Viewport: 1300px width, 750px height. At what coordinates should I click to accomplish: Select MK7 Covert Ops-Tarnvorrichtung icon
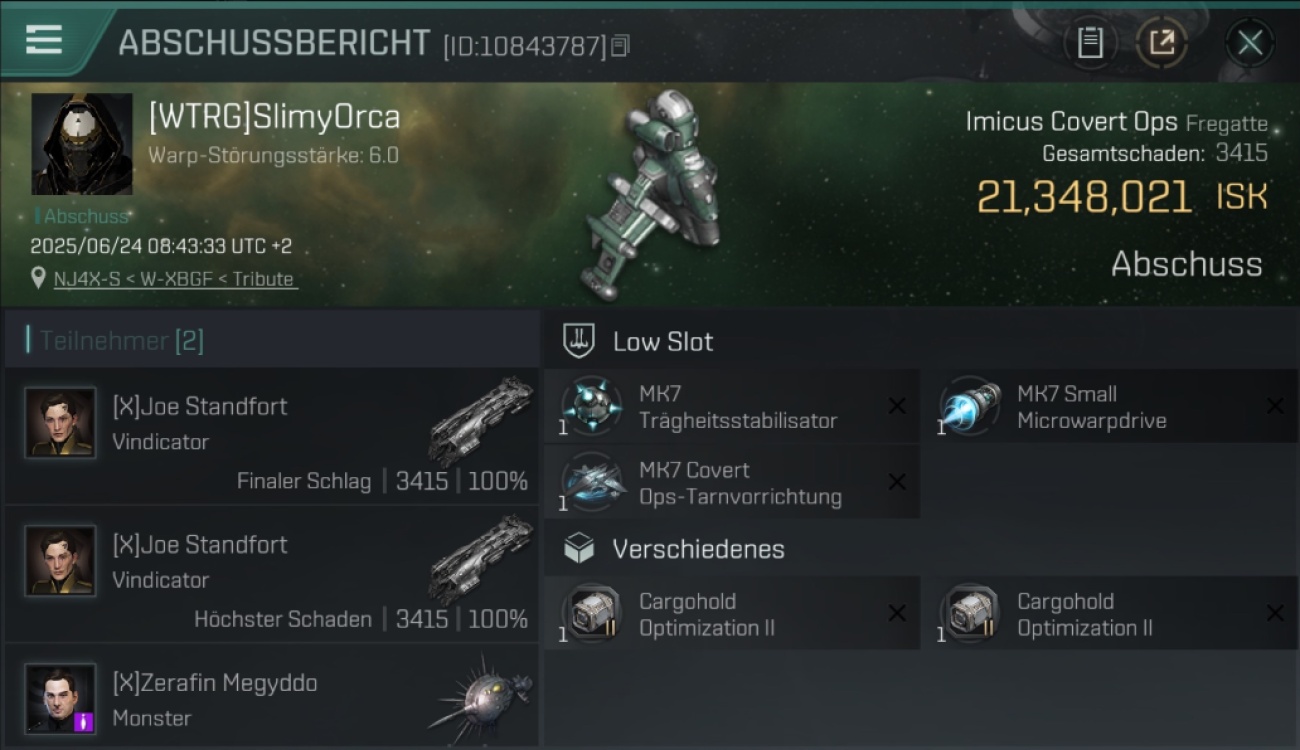(x=592, y=483)
